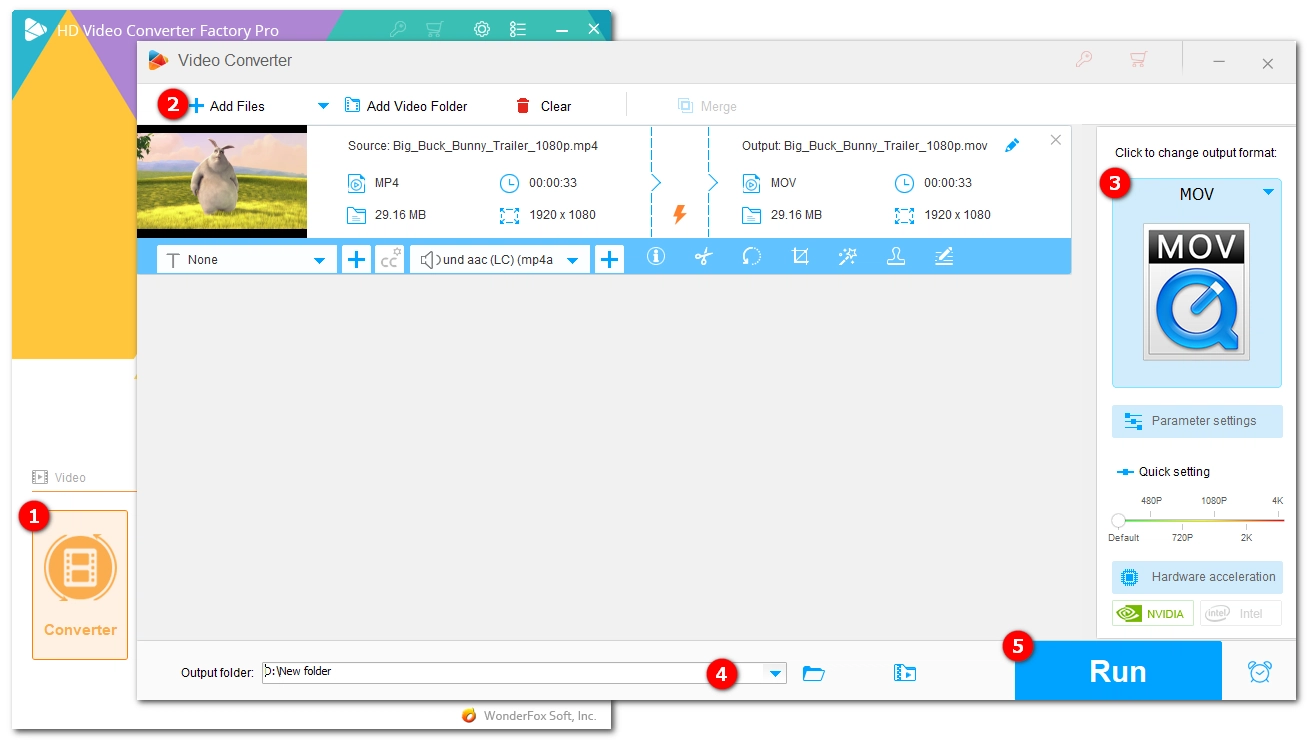Click Add Files button
This screenshot has width=1310, height=740.
click(x=227, y=106)
